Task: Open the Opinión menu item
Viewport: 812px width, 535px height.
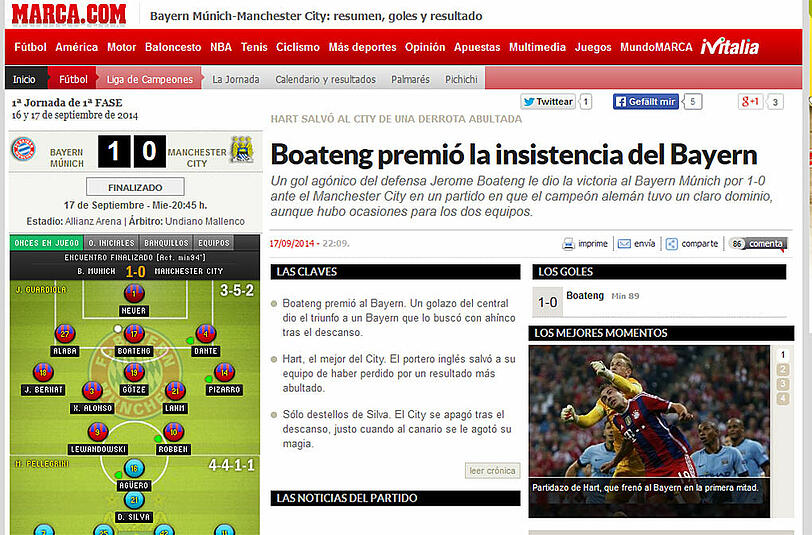Action: 425,47
